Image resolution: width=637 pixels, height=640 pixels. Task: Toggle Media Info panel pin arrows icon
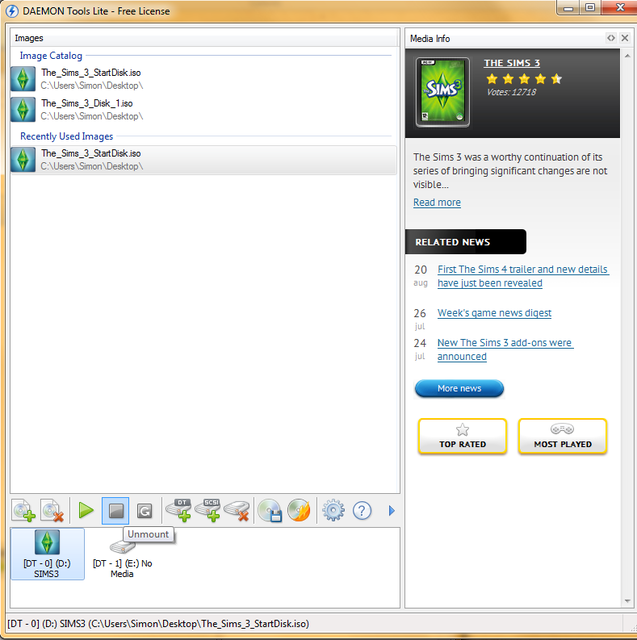[x=611, y=38]
